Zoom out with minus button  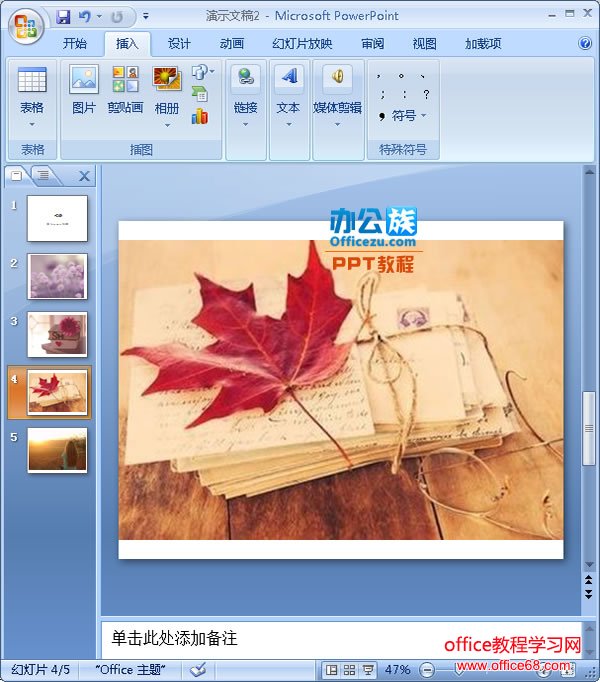tap(428, 670)
